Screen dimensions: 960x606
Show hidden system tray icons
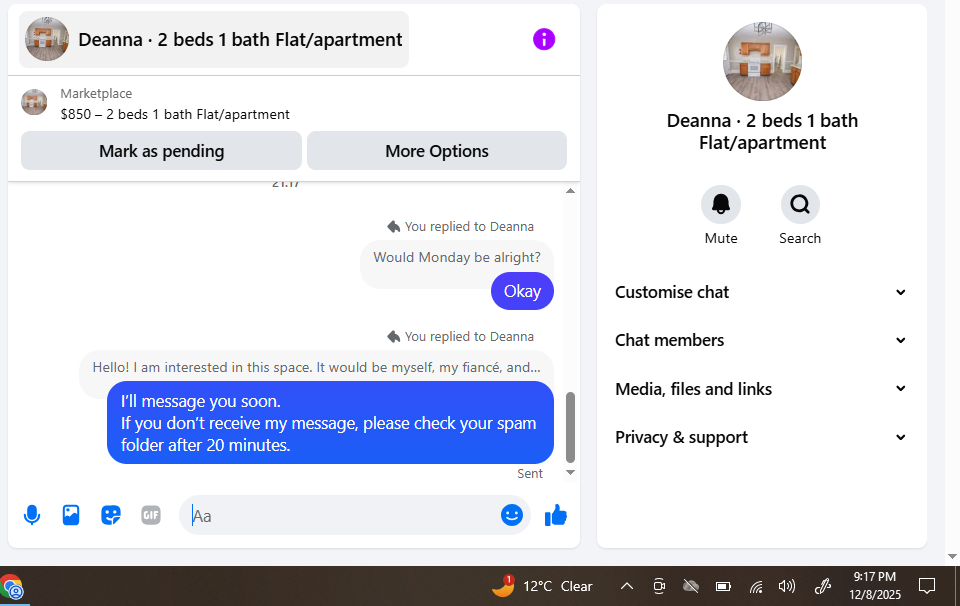[626, 586]
